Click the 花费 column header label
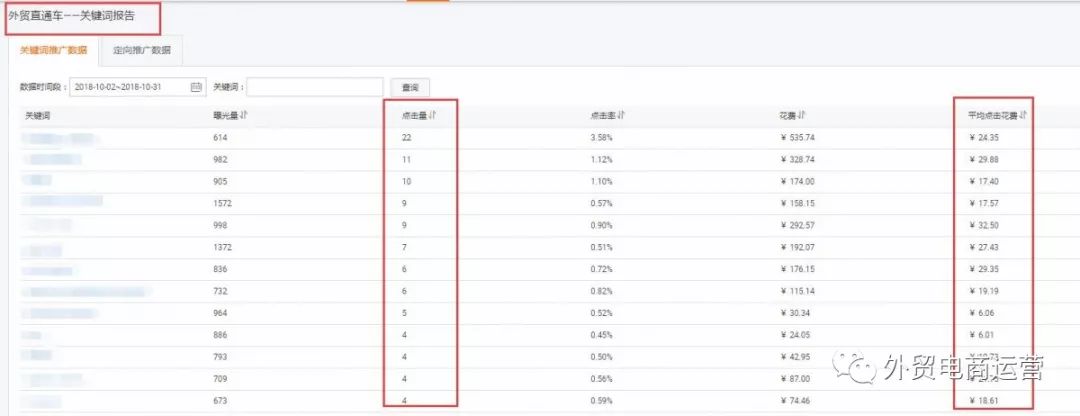Screen dimensions: 1080x416 point(790,116)
